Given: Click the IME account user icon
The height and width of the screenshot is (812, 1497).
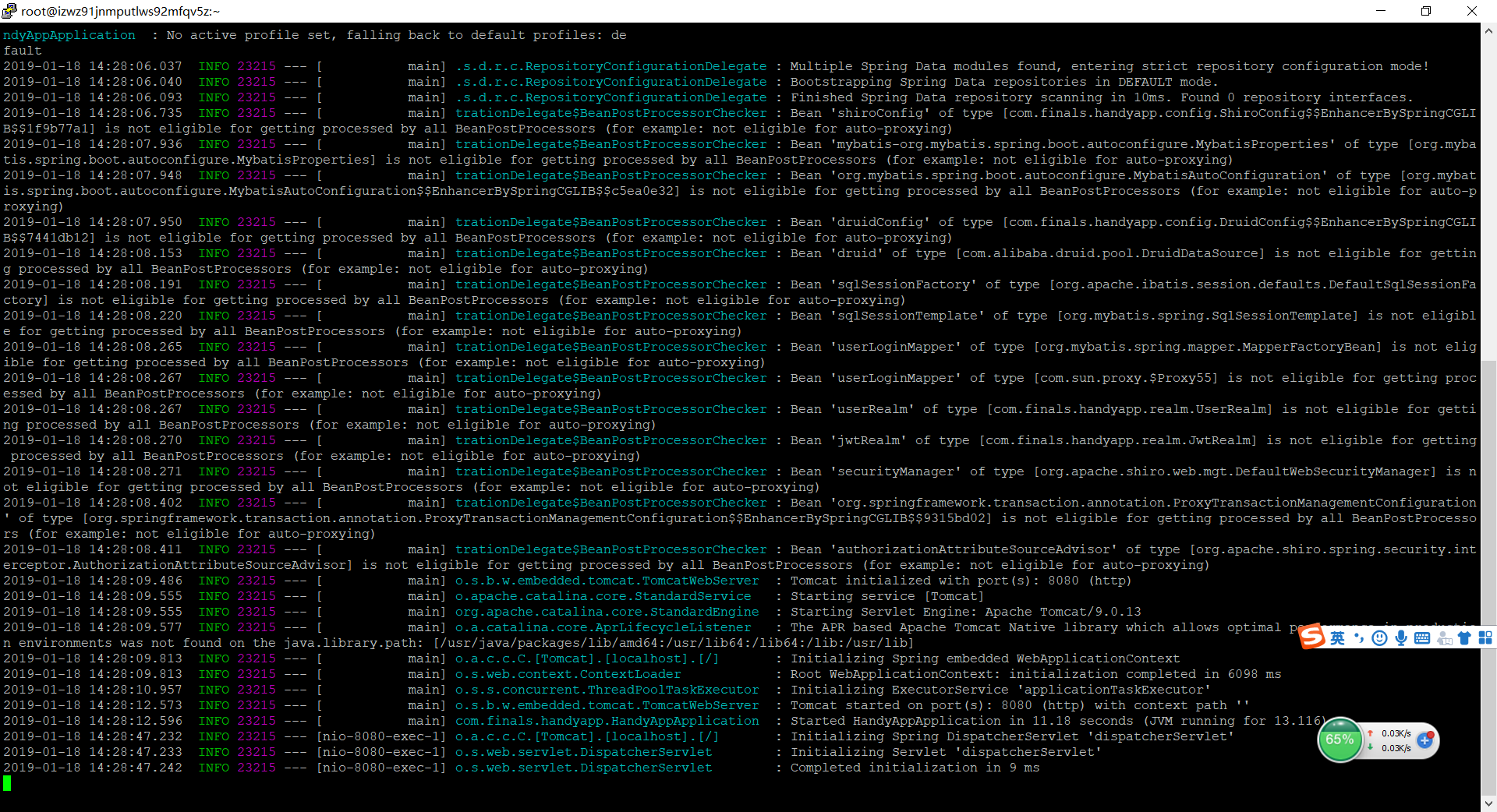Looking at the screenshot, I should pos(1444,638).
